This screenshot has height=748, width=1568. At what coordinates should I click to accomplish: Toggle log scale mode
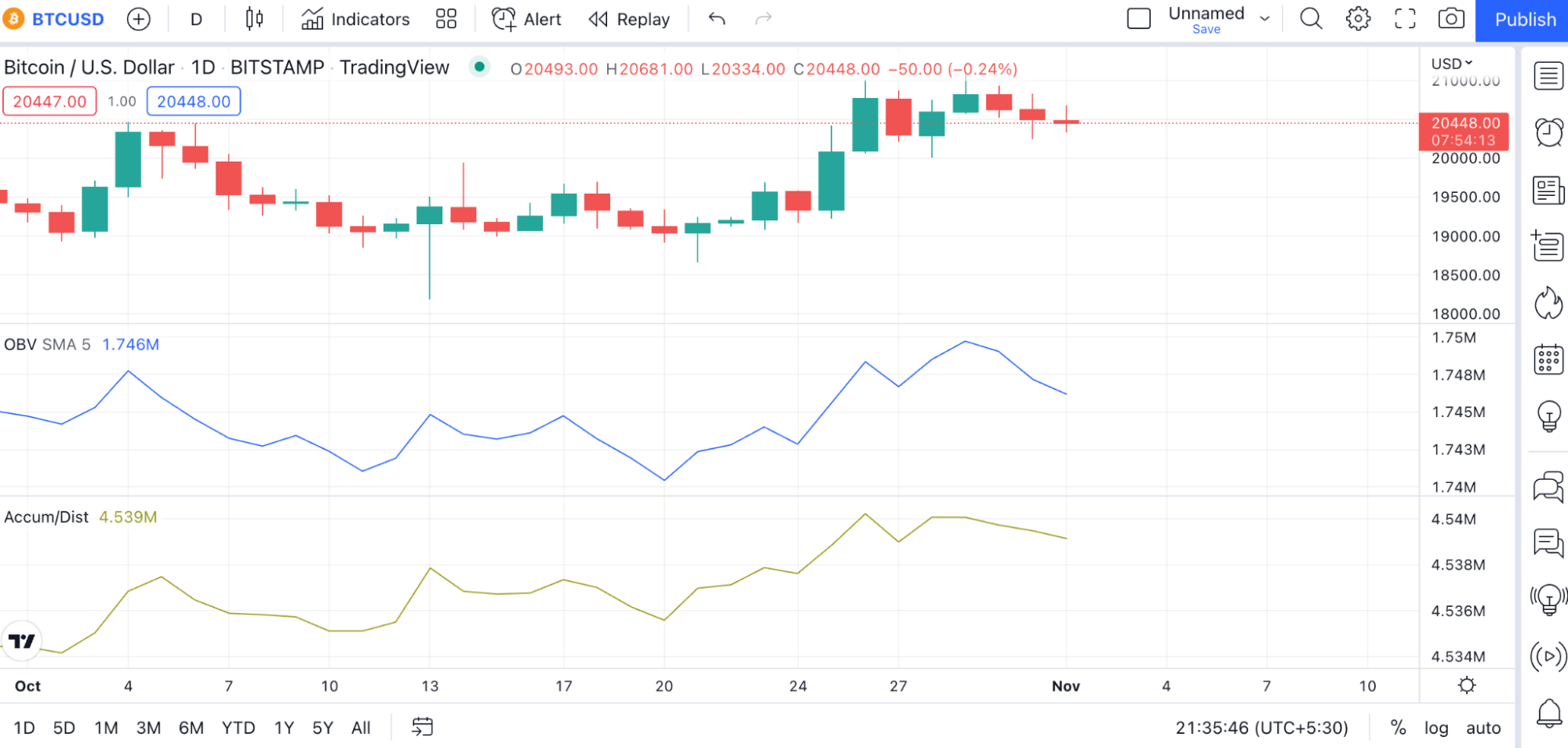[1436, 728]
